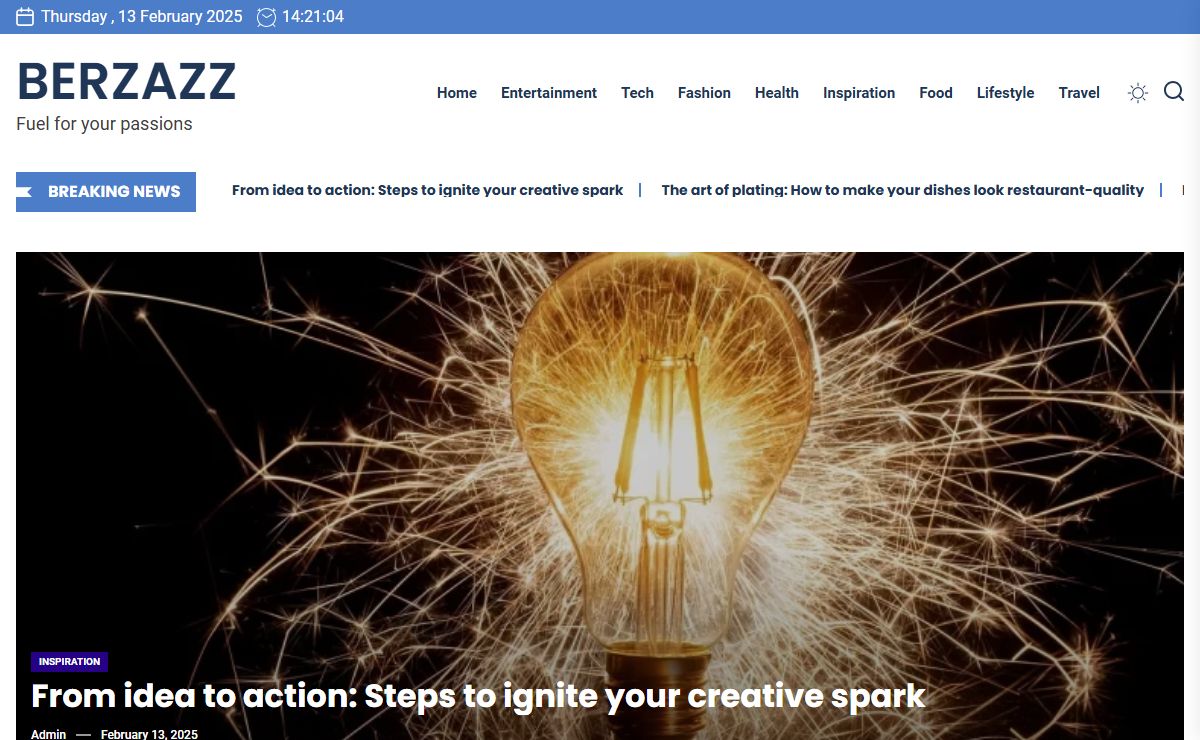Image resolution: width=1200 pixels, height=740 pixels.
Task: Open the featured article title link
Action: pos(478,696)
